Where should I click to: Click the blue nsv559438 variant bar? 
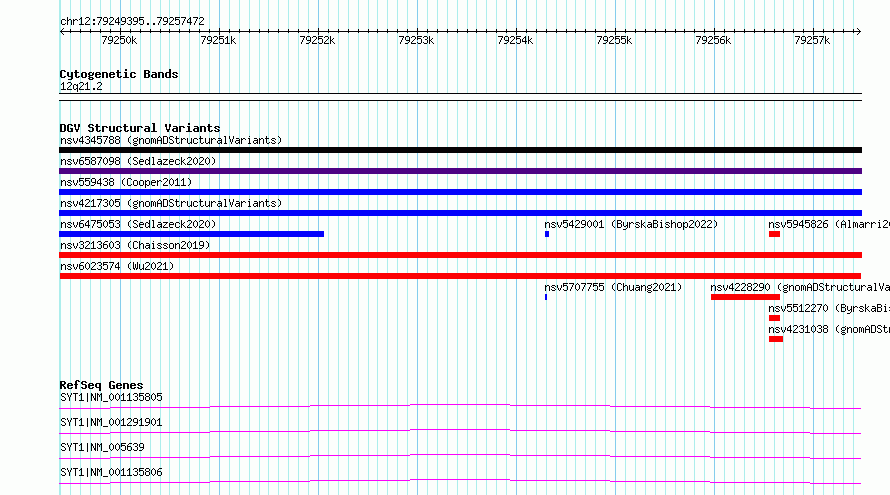coord(460,192)
